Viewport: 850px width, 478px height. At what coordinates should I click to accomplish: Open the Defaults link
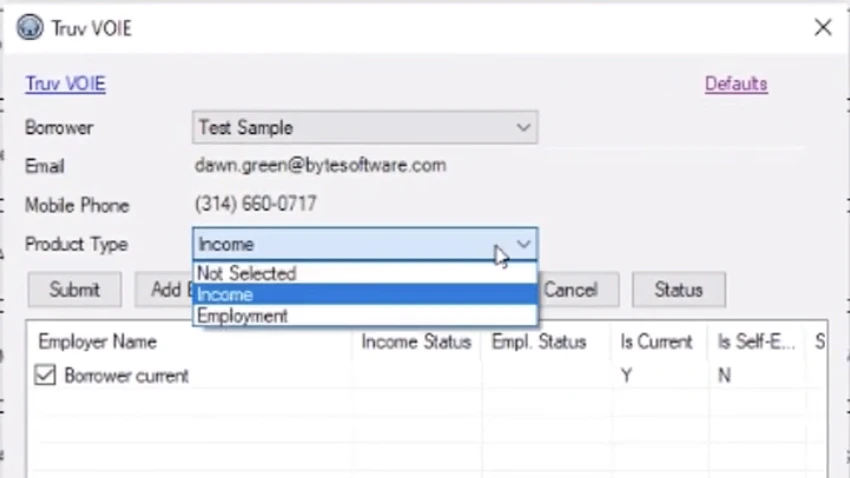(x=736, y=84)
